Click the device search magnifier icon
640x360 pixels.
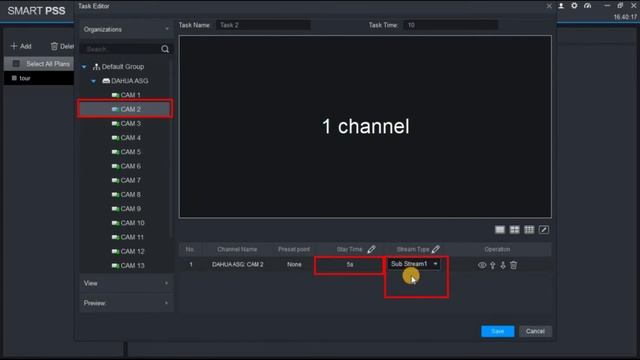tap(165, 49)
